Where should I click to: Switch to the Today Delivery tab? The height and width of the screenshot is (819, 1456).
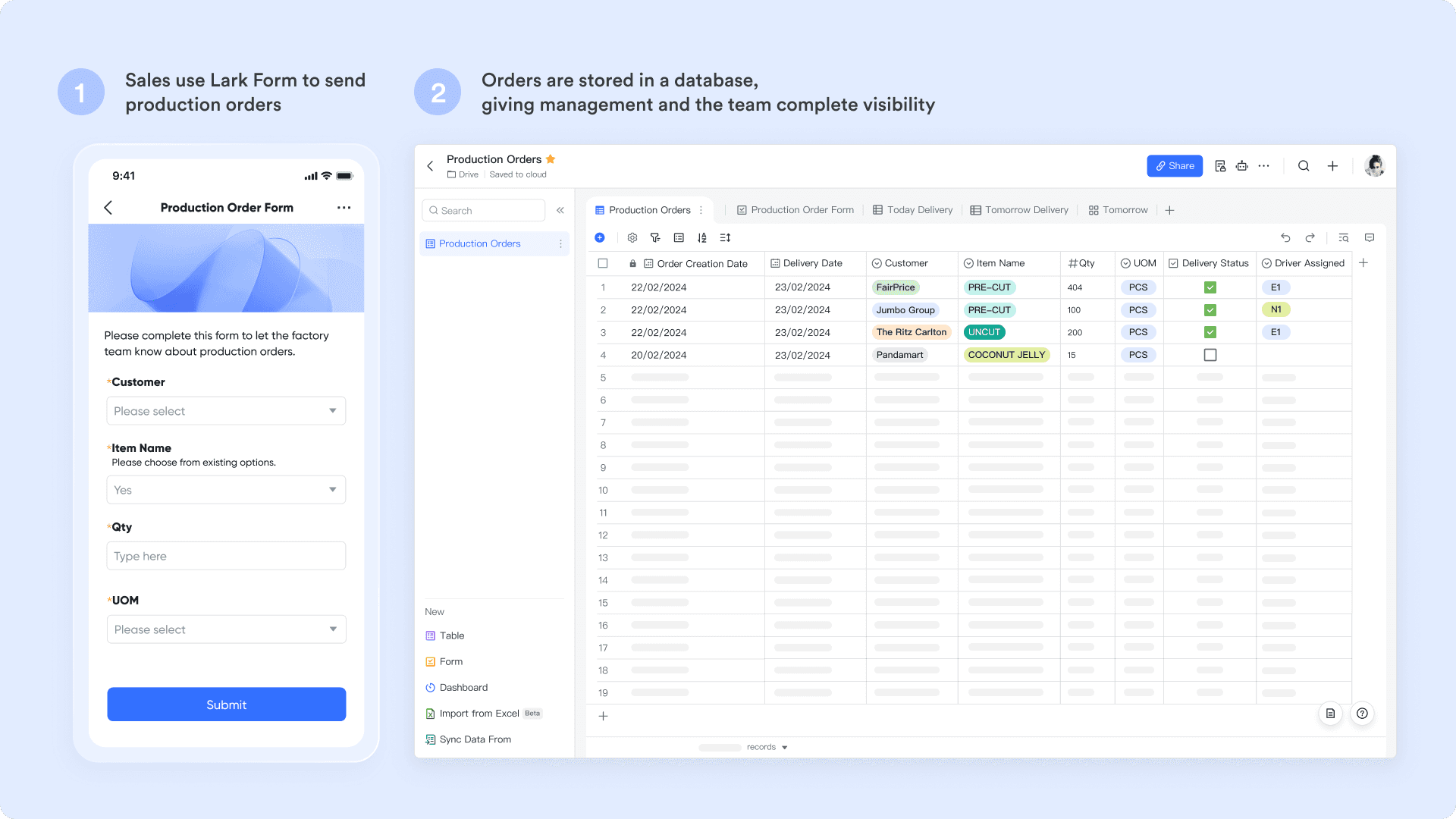pyautogui.click(x=912, y=210)
